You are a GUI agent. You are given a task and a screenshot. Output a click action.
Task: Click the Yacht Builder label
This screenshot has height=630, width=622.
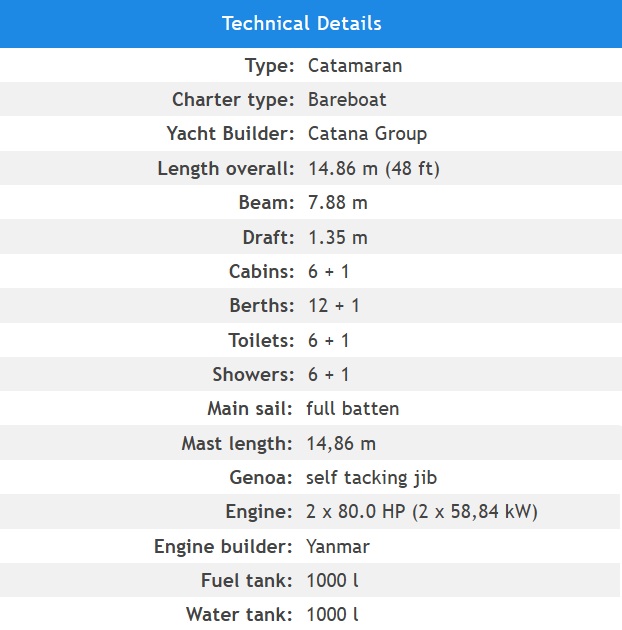point(231,134)
